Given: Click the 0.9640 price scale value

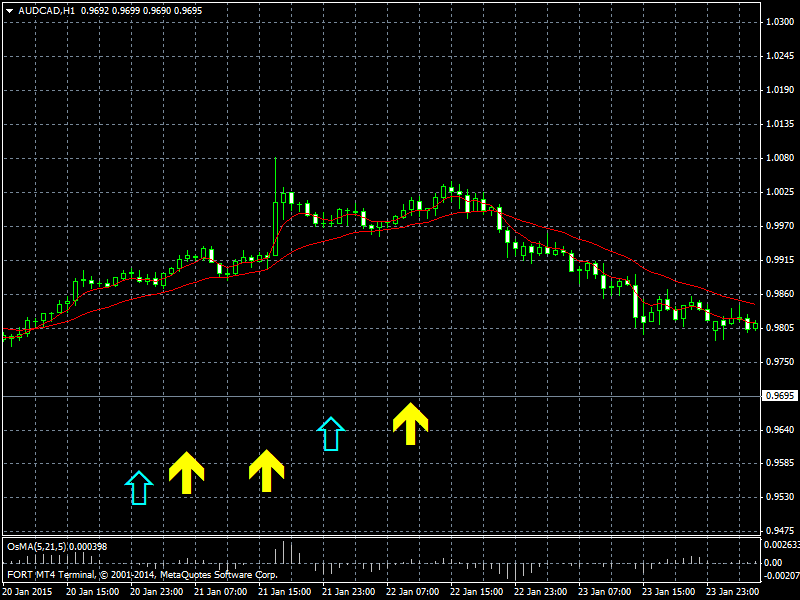Looking at the screenshot, I should tap(780, 430).
